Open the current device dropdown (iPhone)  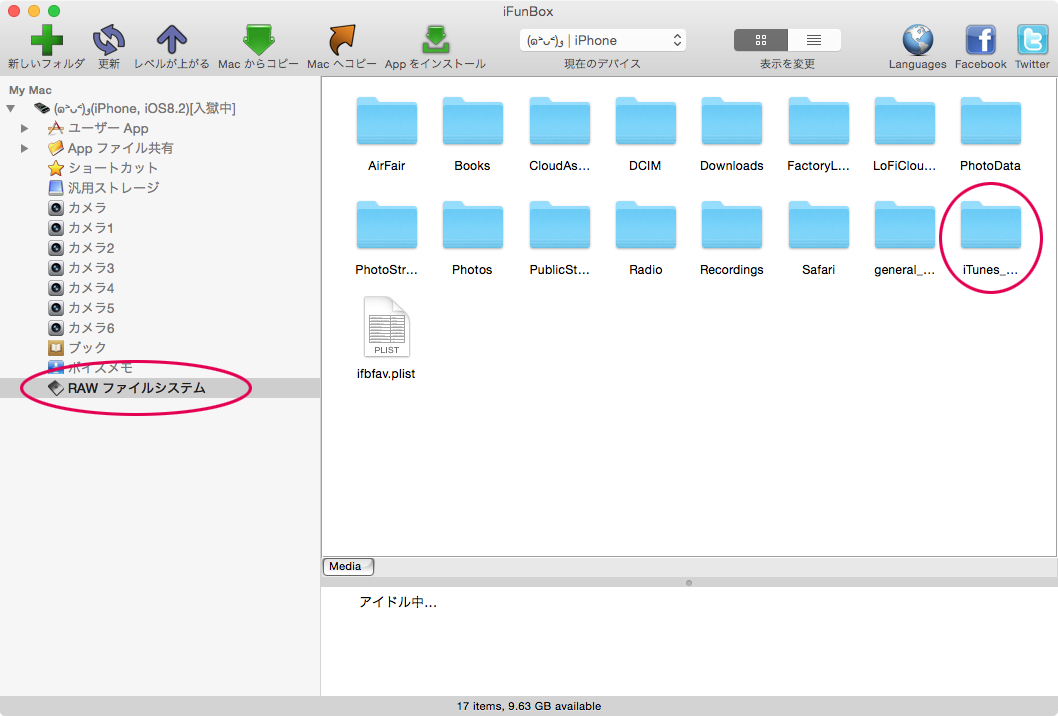click(603, 40)
